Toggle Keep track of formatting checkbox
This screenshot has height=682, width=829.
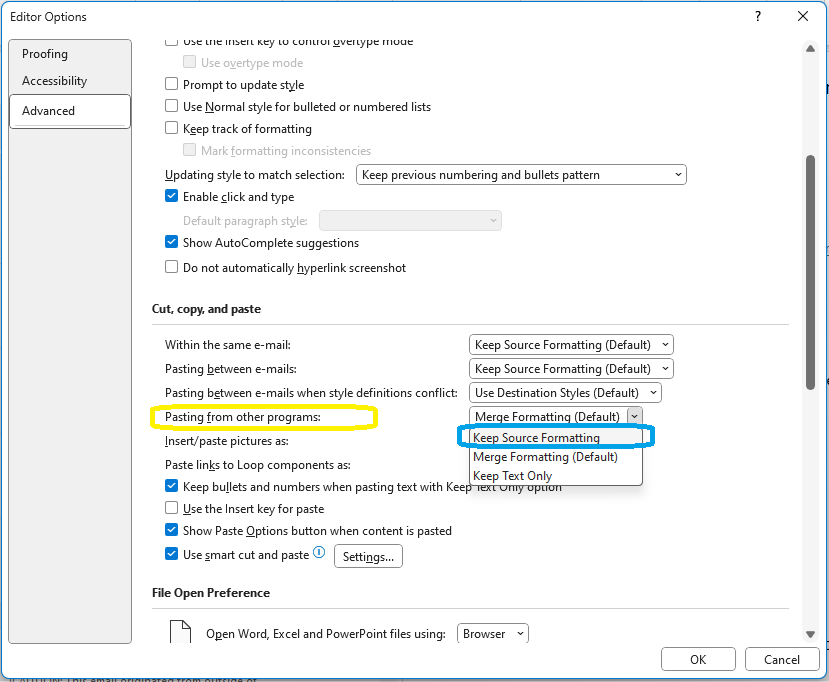click(172, 129)
